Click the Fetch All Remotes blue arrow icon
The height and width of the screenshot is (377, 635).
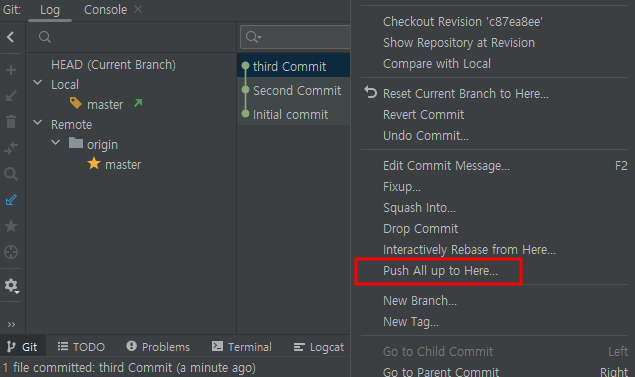click(11, 200)
